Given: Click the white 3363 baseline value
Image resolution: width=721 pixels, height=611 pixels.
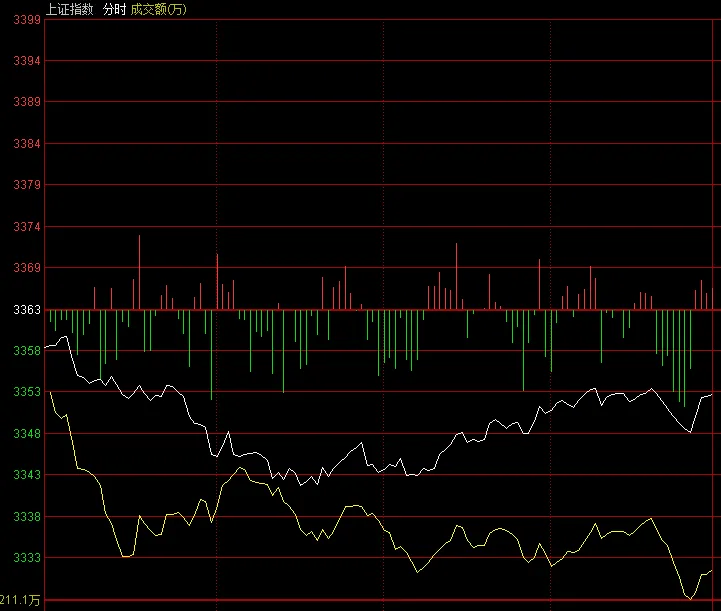Looking at the screenshot, I should click(27, 310).
